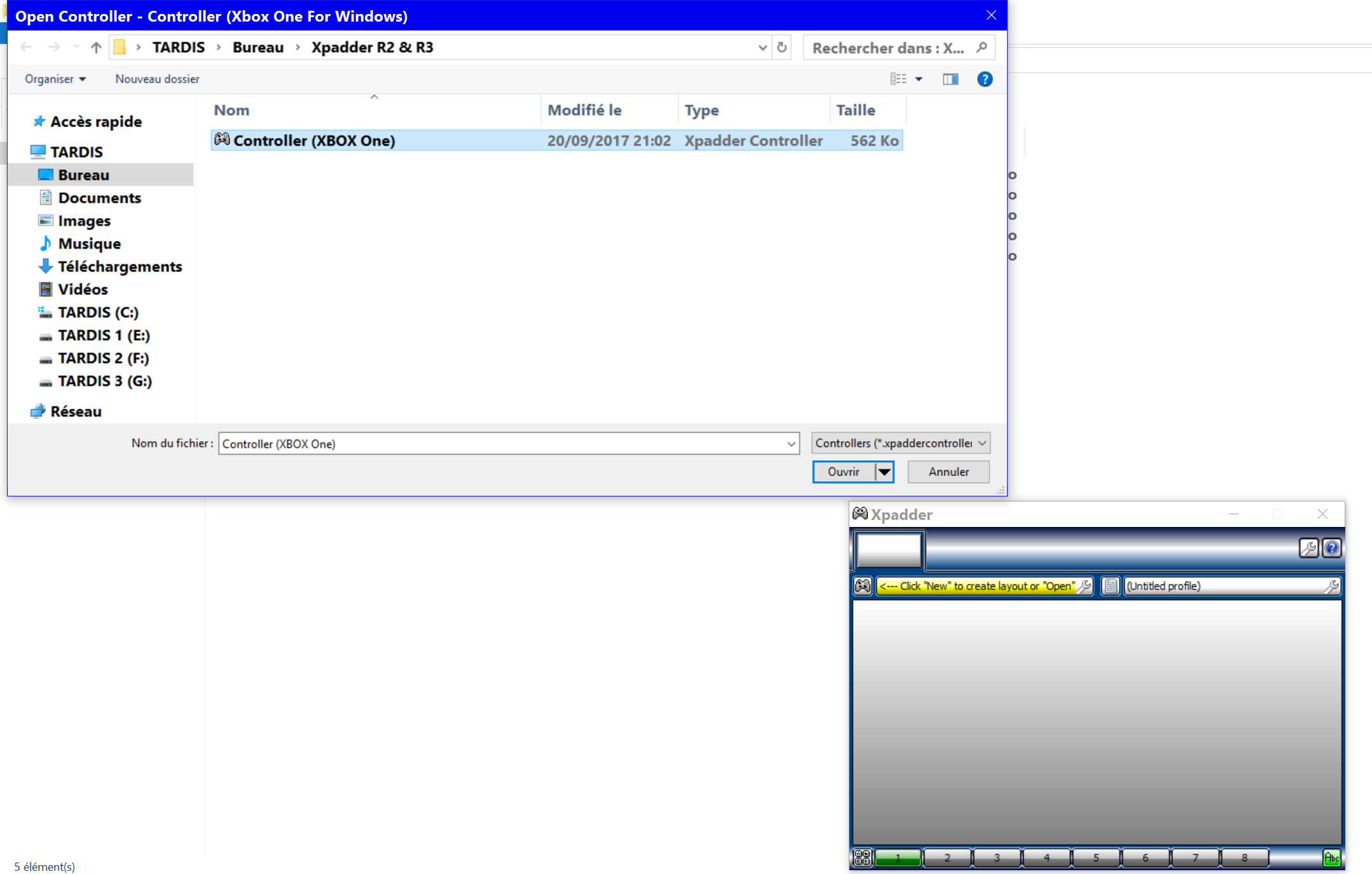Navigate forward in the file dialog

54,47
